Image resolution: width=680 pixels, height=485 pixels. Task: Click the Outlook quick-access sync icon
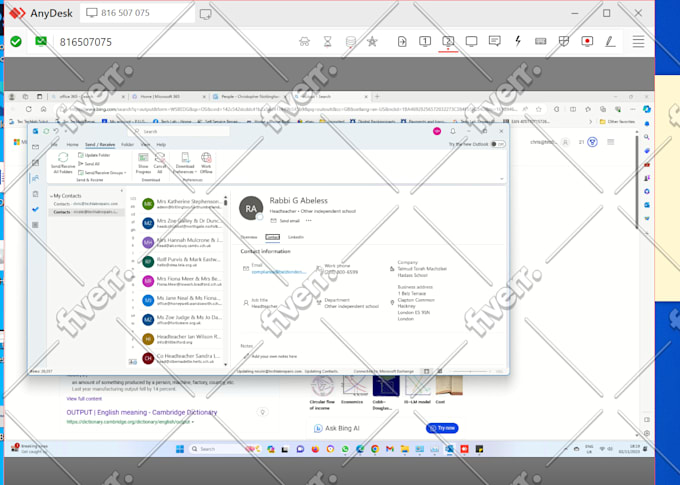click(46, 131)
